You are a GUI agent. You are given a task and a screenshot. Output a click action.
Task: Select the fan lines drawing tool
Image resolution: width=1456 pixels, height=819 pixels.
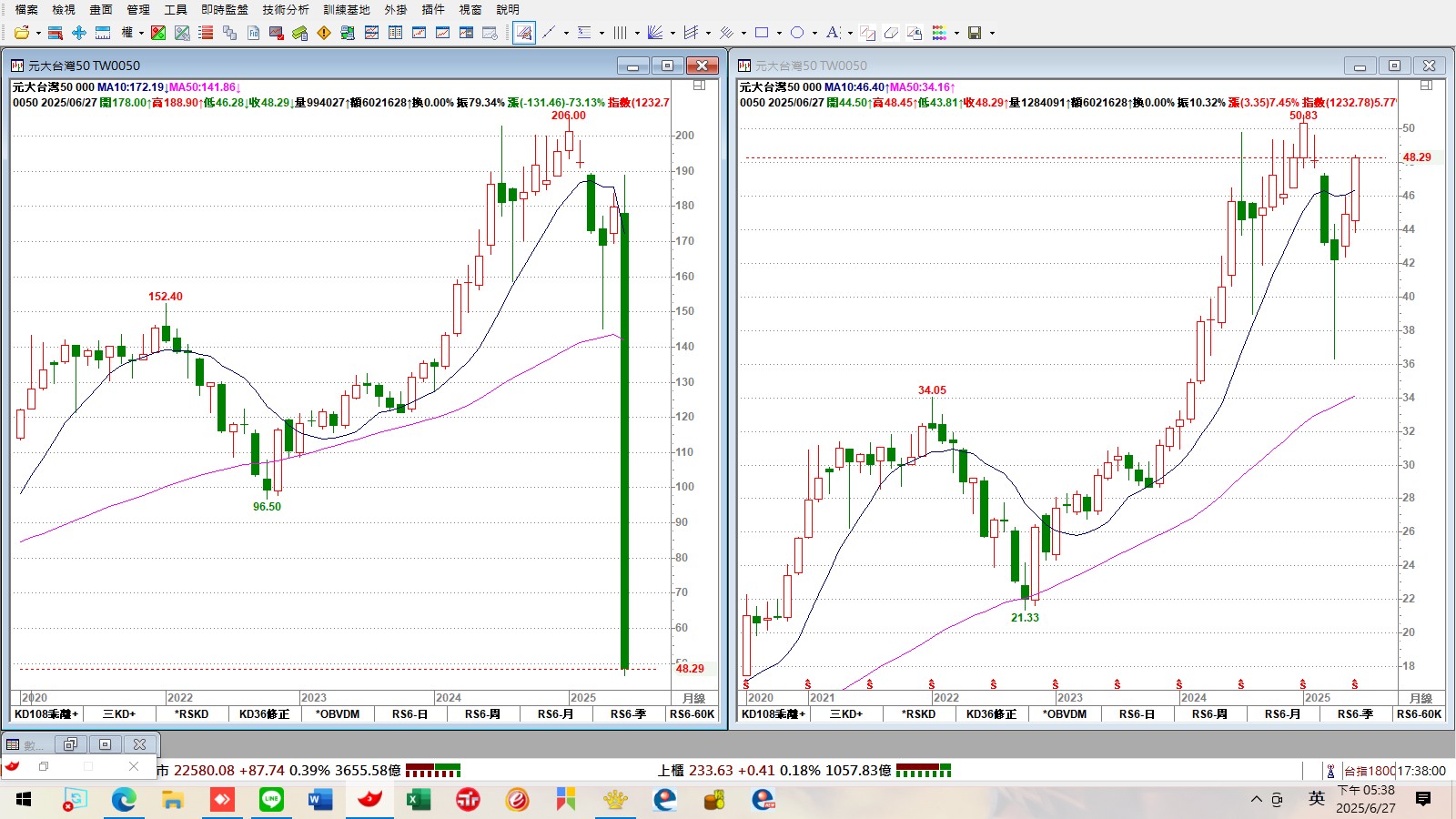click(x=655, y=33)
